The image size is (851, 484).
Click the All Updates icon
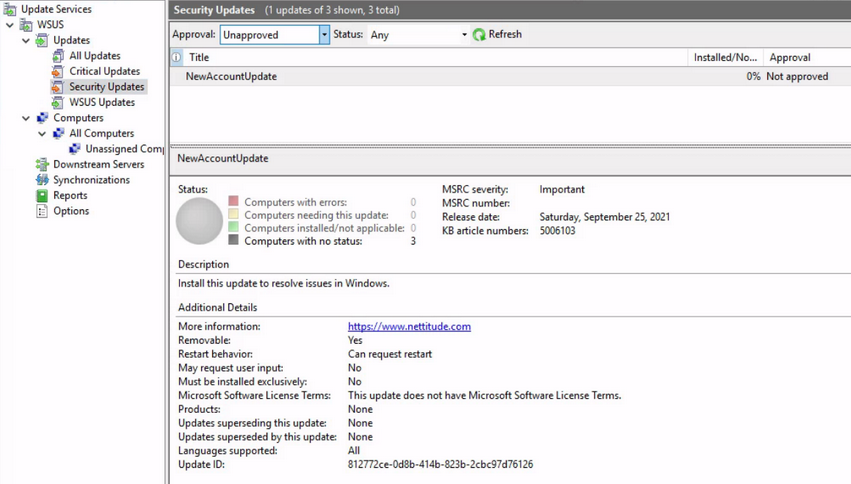pyautogui.click(x=58, y=55)
